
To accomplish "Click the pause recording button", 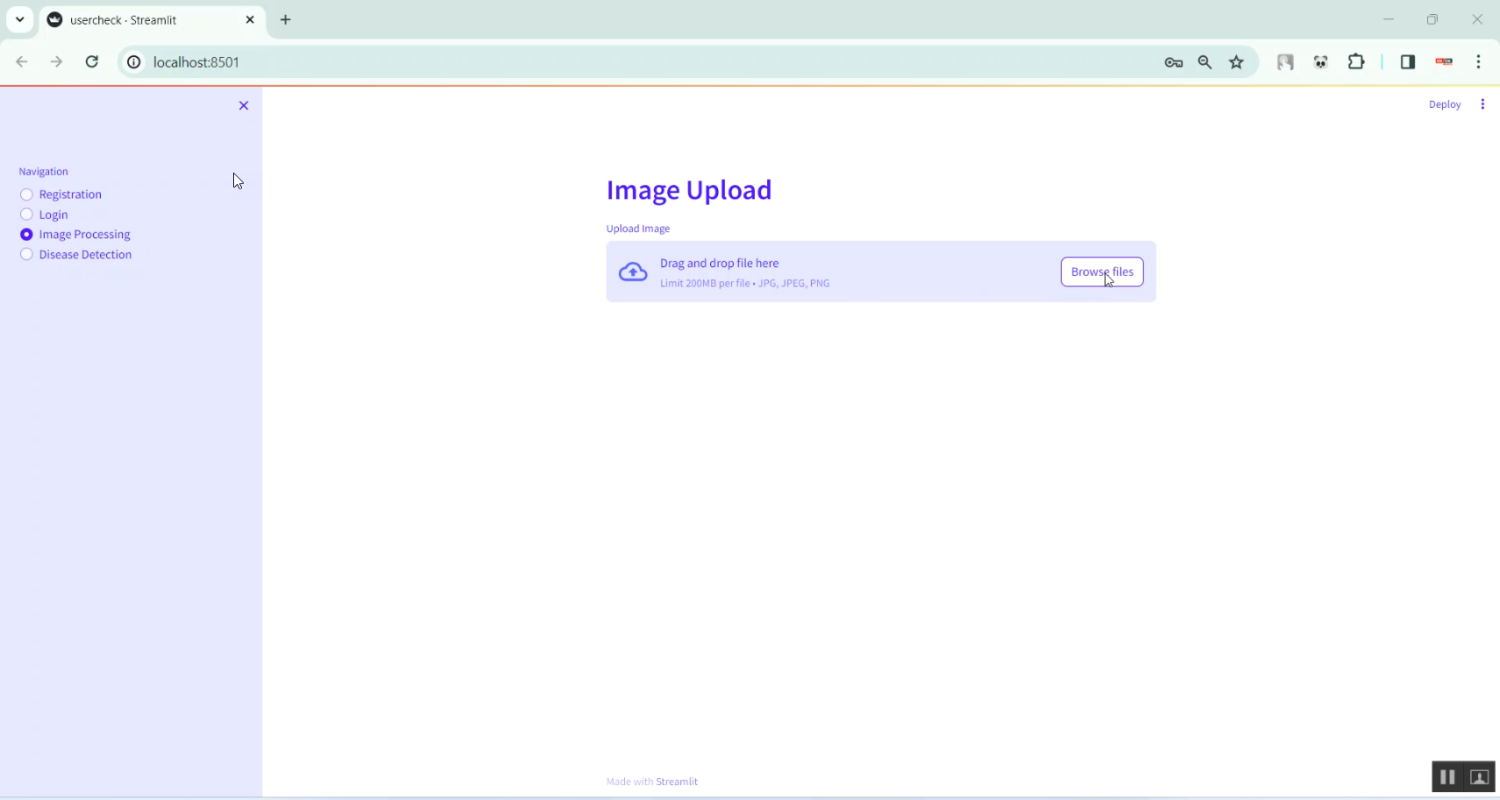I will [1447, 777].
